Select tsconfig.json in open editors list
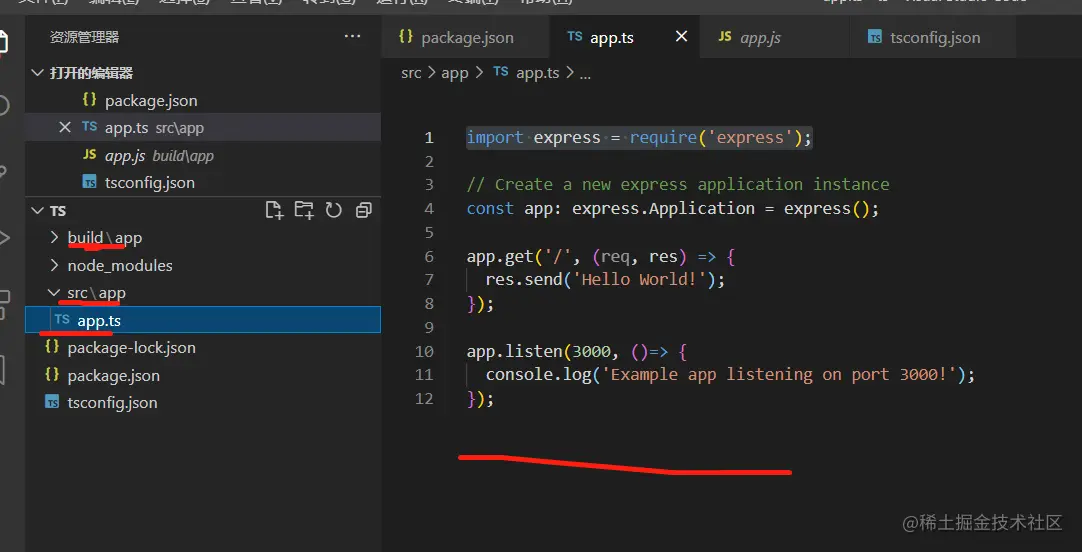The width and height of the screenshot is (1082, 552). (203, 183)
